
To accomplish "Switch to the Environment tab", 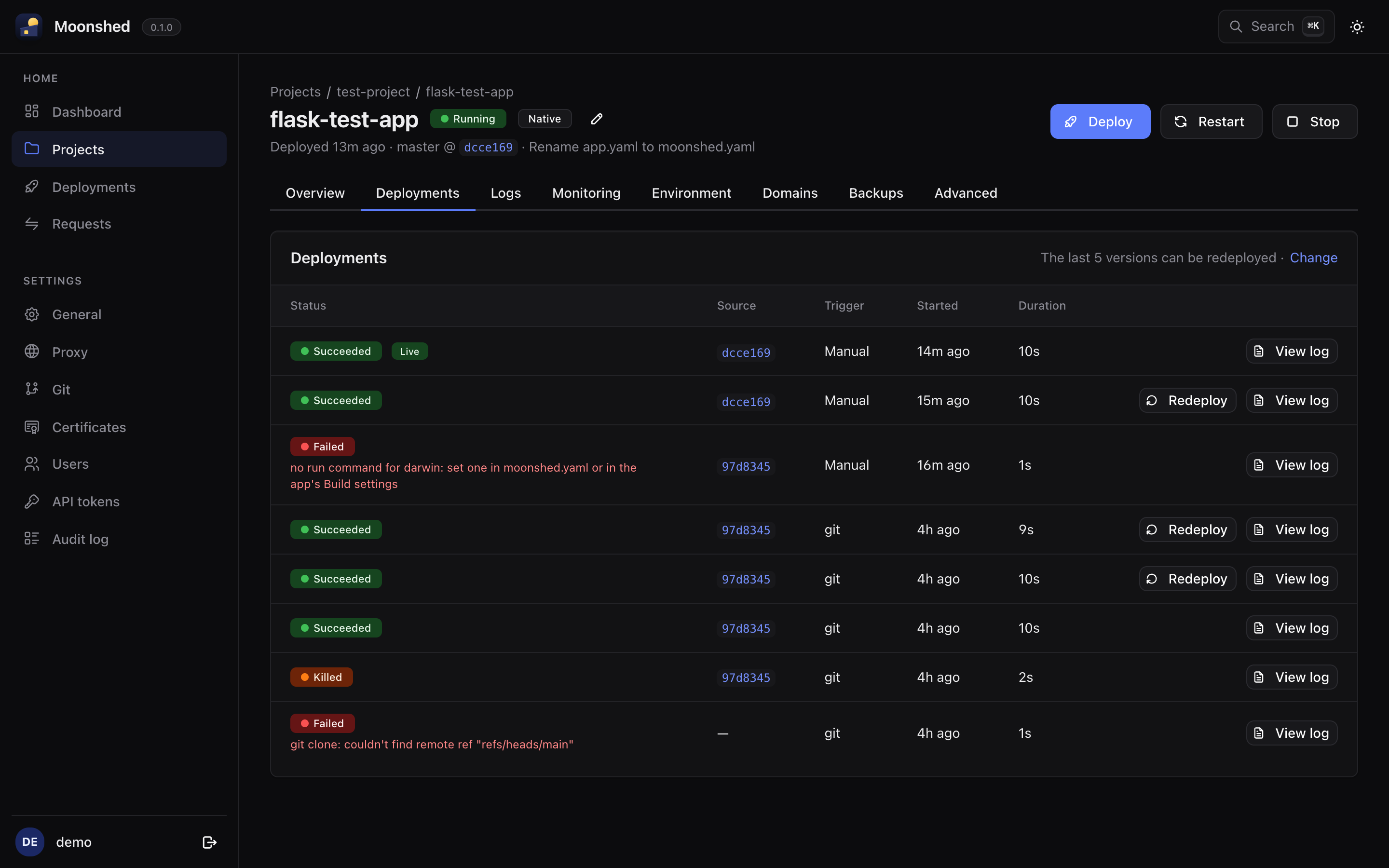I will tap(691, 193).
